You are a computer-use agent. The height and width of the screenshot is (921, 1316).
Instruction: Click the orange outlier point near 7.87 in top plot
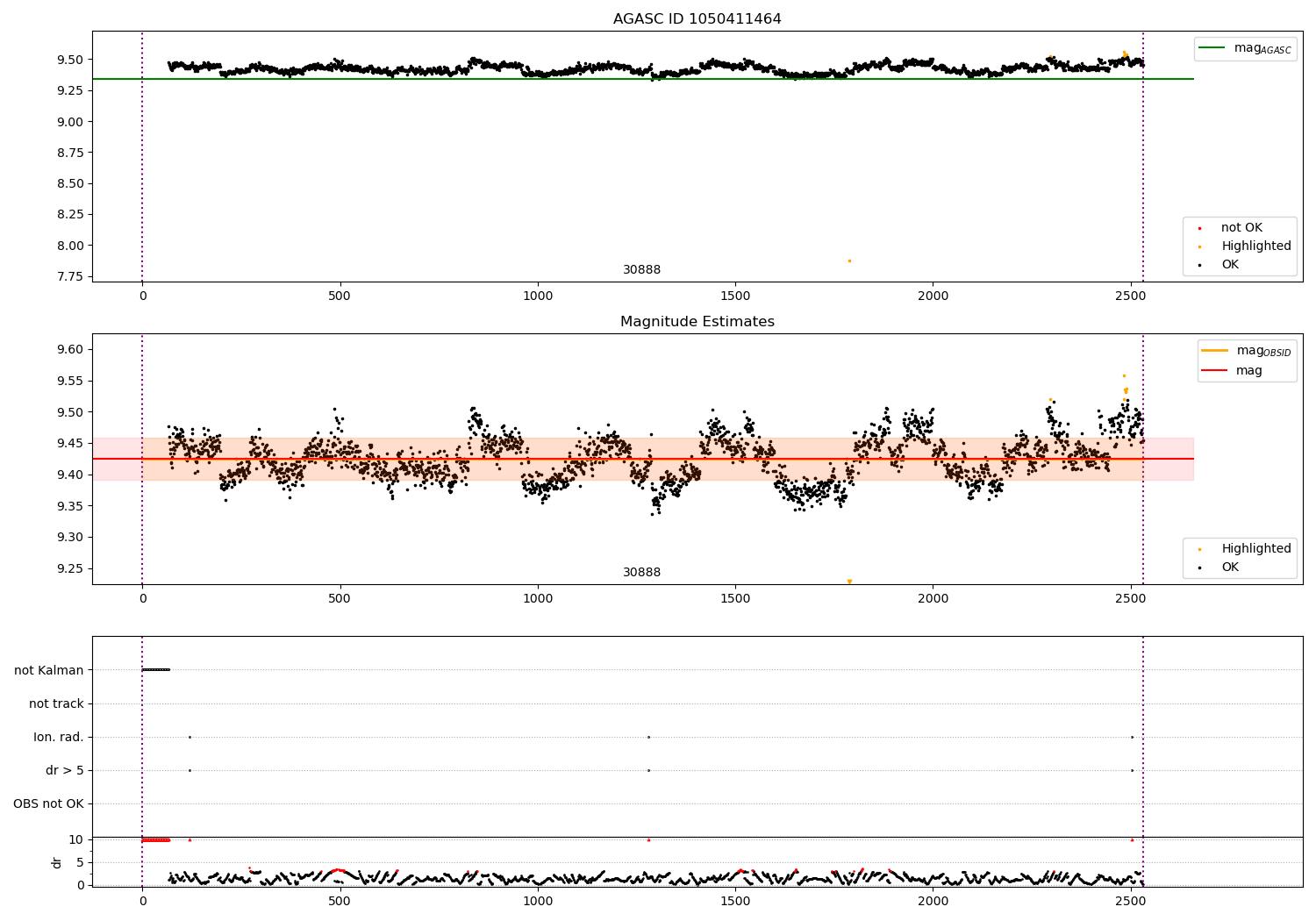(849, 261)
